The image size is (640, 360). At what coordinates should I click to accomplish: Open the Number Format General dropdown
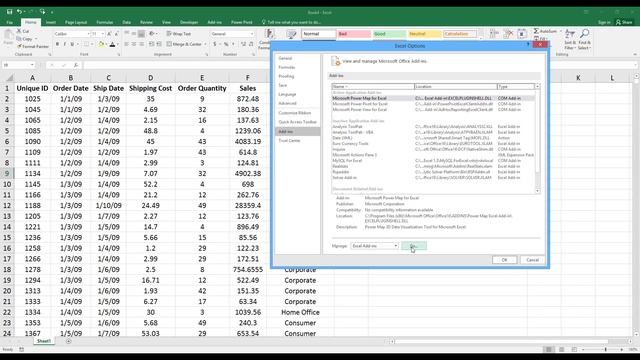point(252,34)
